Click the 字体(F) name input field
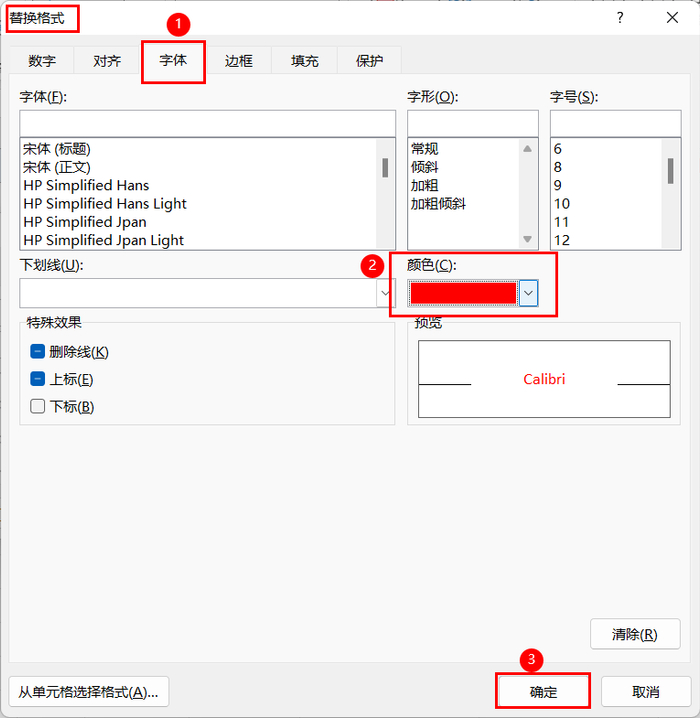 [x=207, y=123]
